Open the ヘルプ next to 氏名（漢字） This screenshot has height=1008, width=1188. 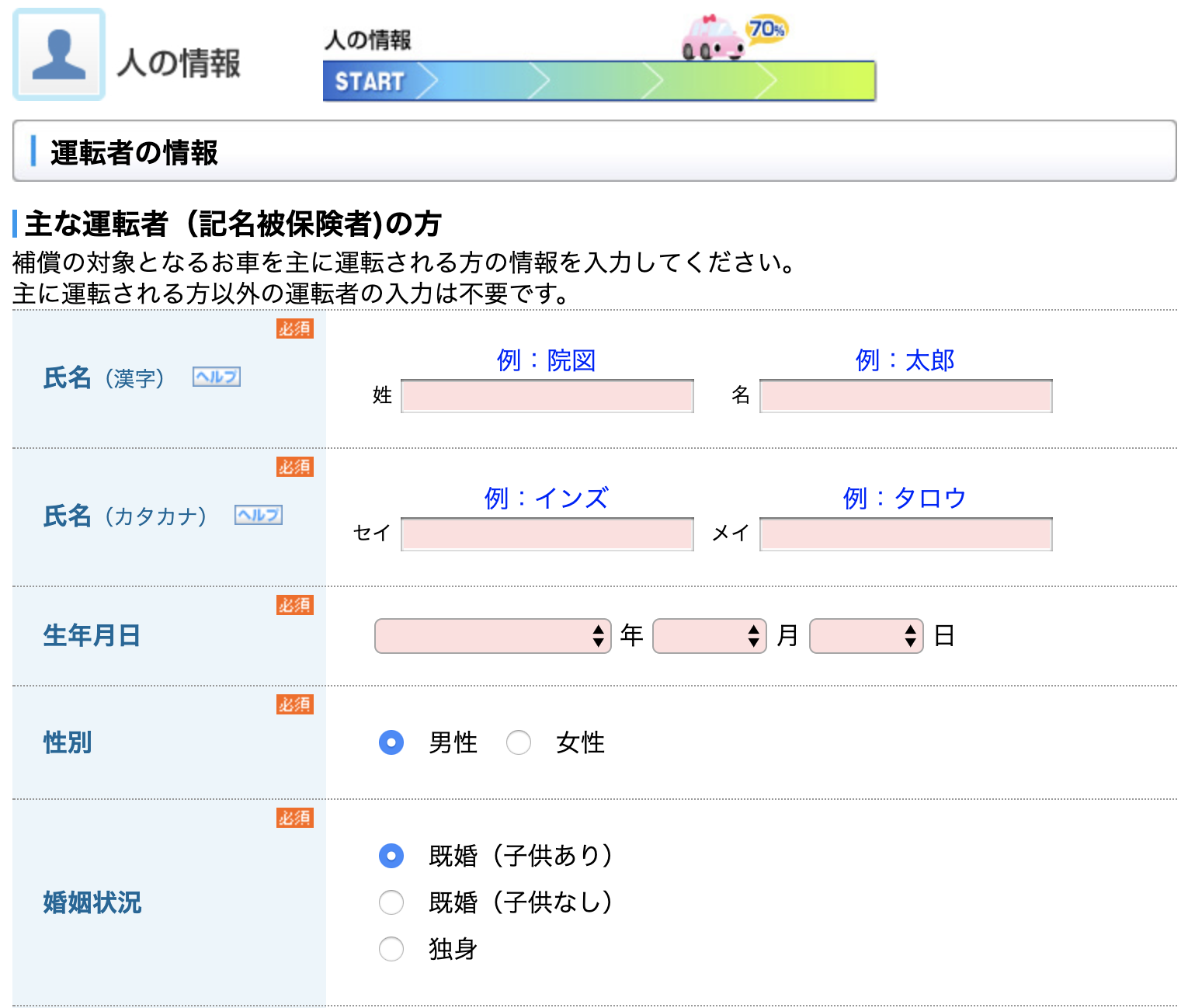215,377
